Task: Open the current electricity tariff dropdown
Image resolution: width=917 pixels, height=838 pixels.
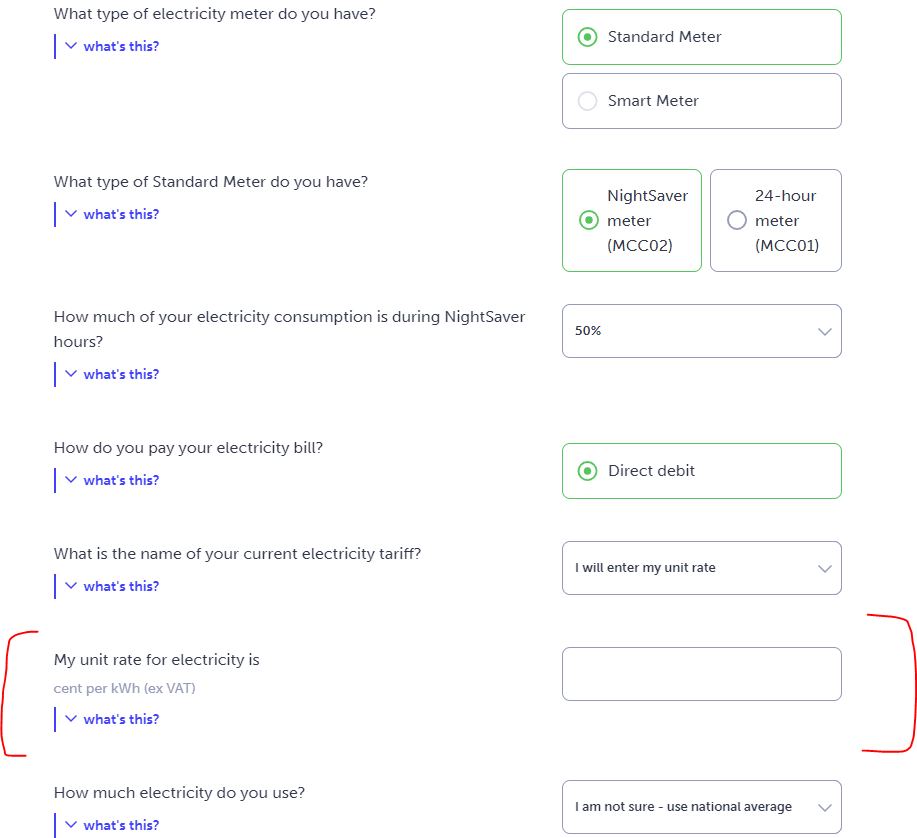Action: [x=701, y=568]
